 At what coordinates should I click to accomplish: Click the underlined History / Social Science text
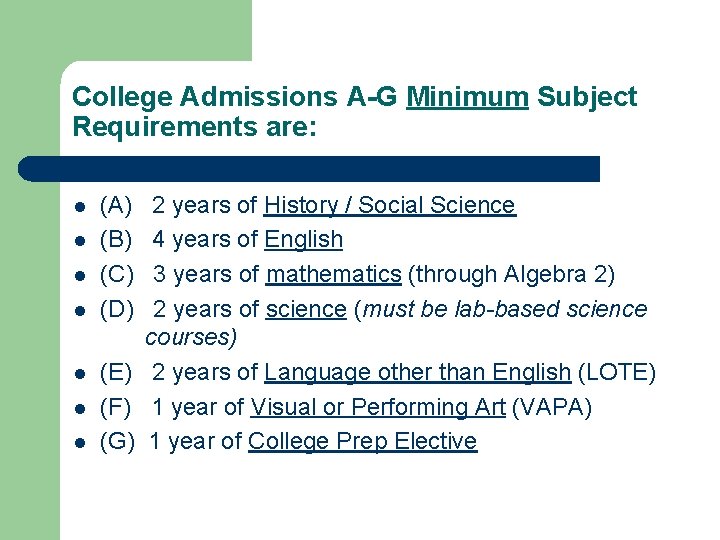point(390,205)
